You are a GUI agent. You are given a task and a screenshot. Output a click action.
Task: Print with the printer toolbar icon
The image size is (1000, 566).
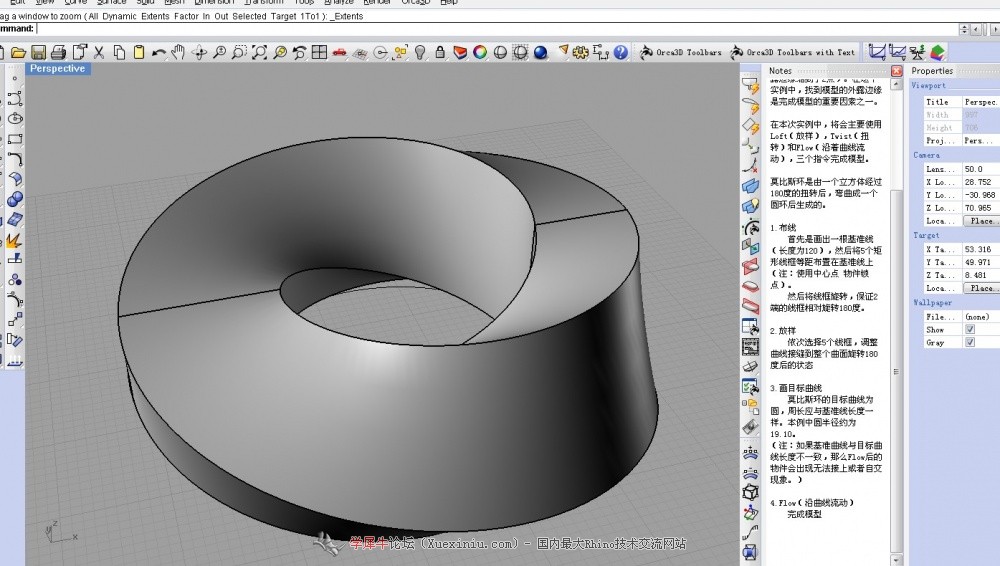pyautogui.click(x=59, y=52)
